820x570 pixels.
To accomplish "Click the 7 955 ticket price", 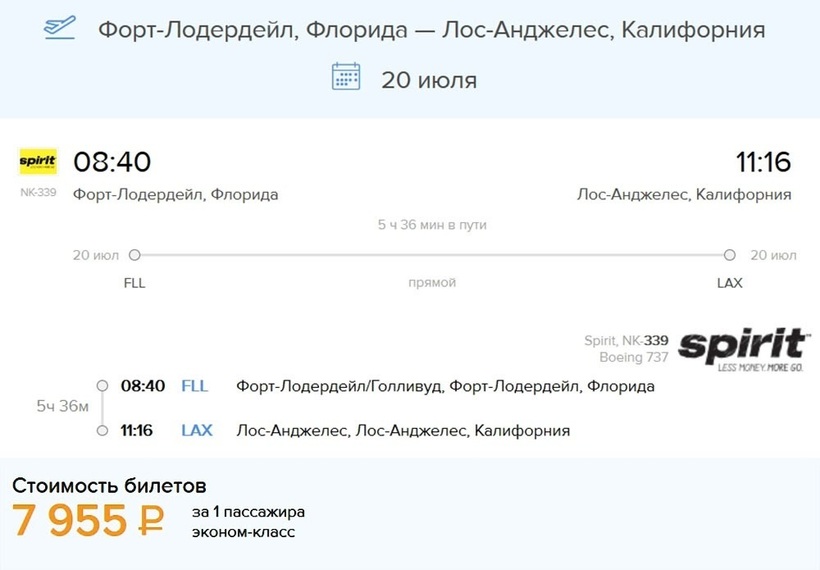I will (70, 521).
